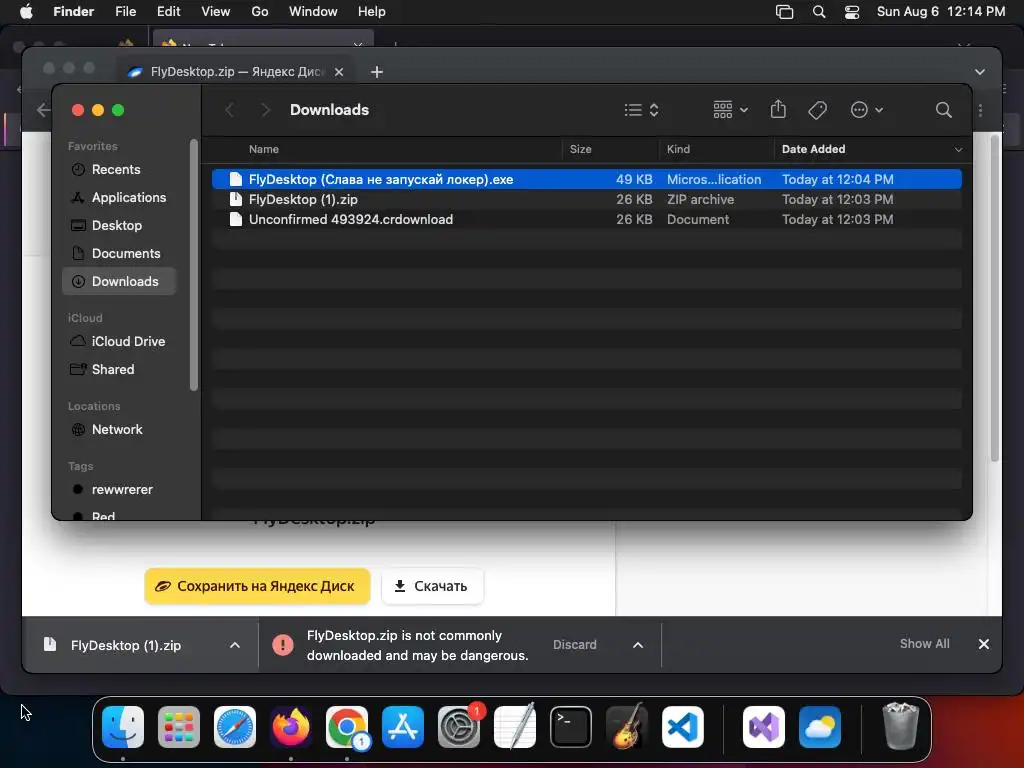The height and width of the screenshot is (768, 1024).
Task: Sort by the Size column header
Action: click(581, 150)
